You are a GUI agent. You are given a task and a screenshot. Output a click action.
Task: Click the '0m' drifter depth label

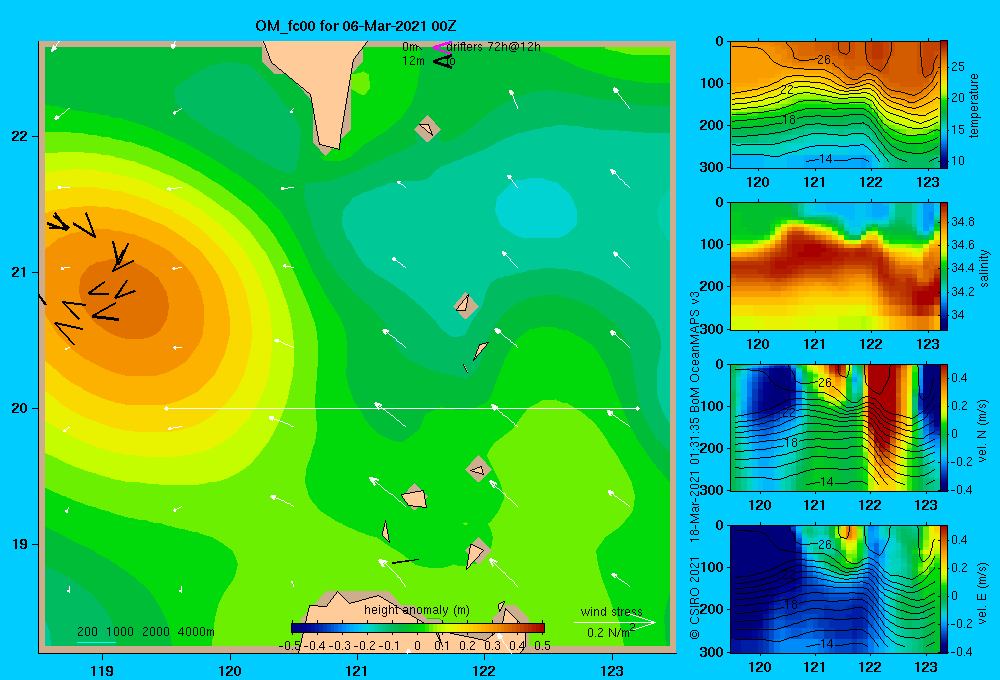[x=410, y=47]
